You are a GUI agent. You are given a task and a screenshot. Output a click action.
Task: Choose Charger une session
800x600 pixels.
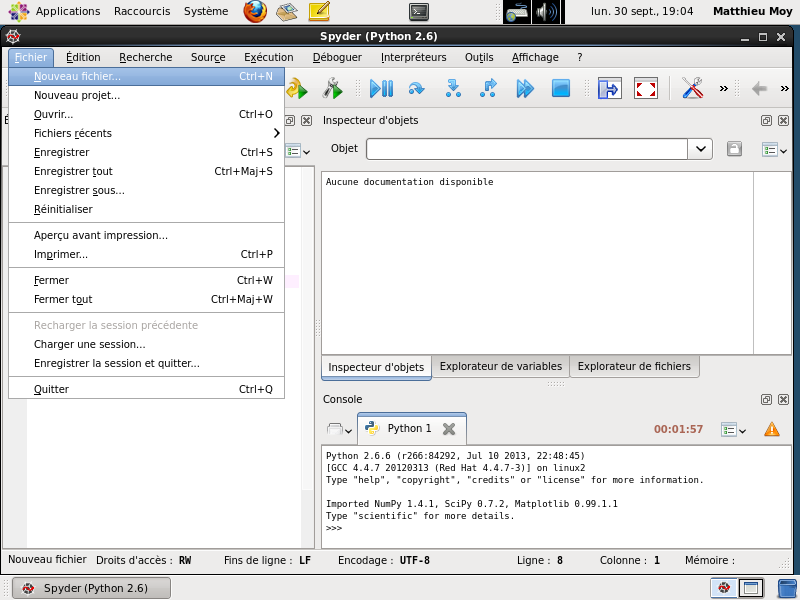[146, 344]
